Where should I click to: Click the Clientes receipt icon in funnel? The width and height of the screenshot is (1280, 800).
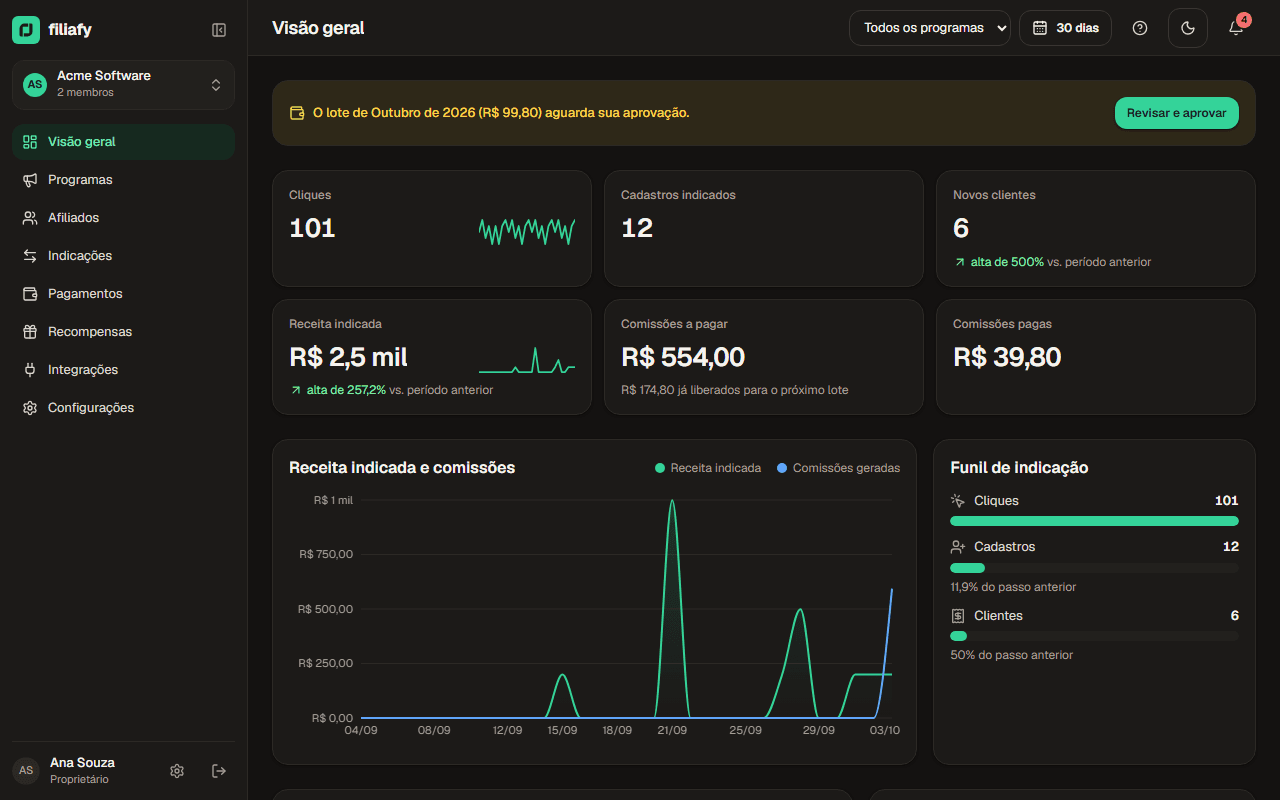click(x=958, y=616)
